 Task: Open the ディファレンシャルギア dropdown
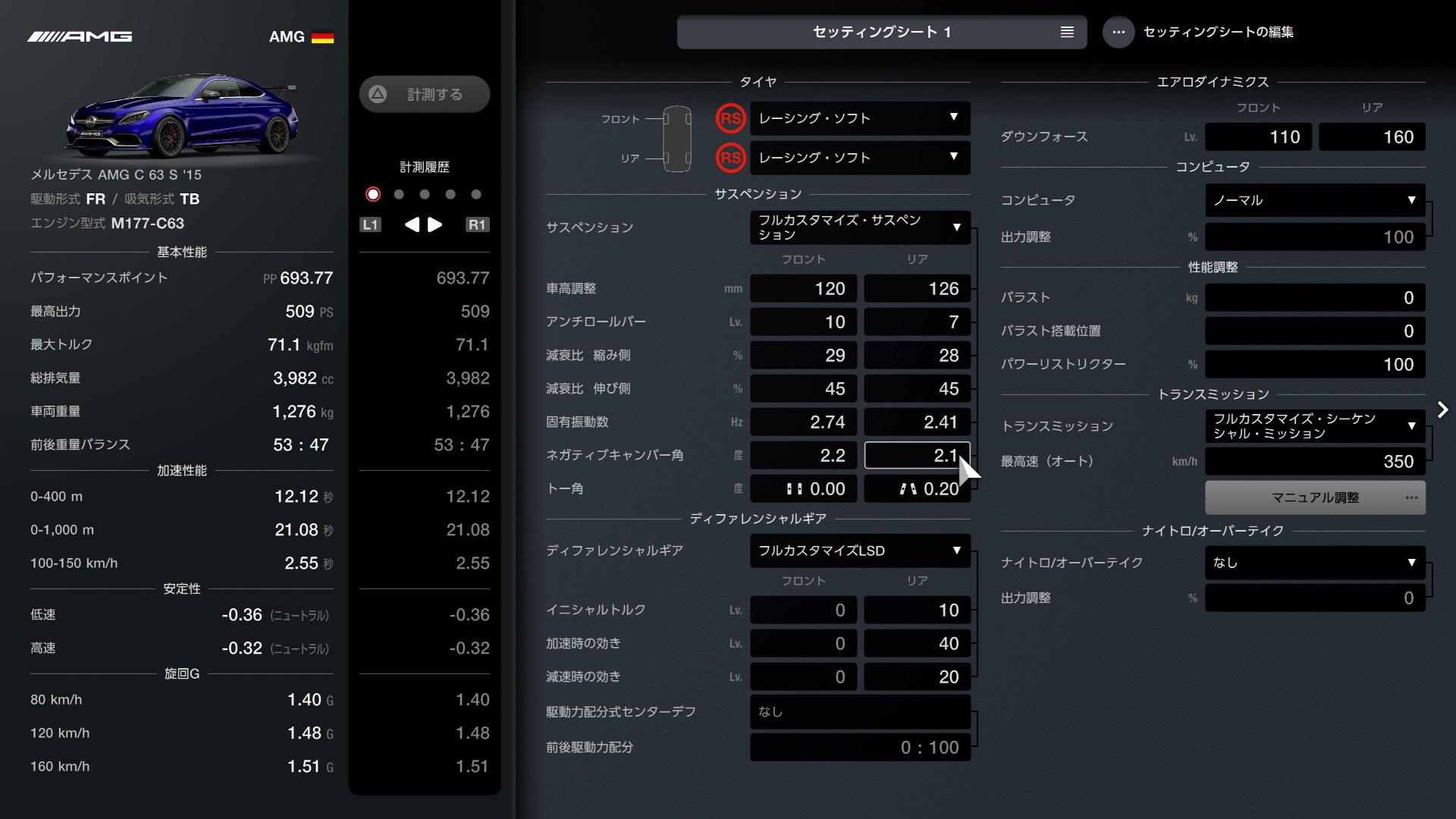point(860,551)
